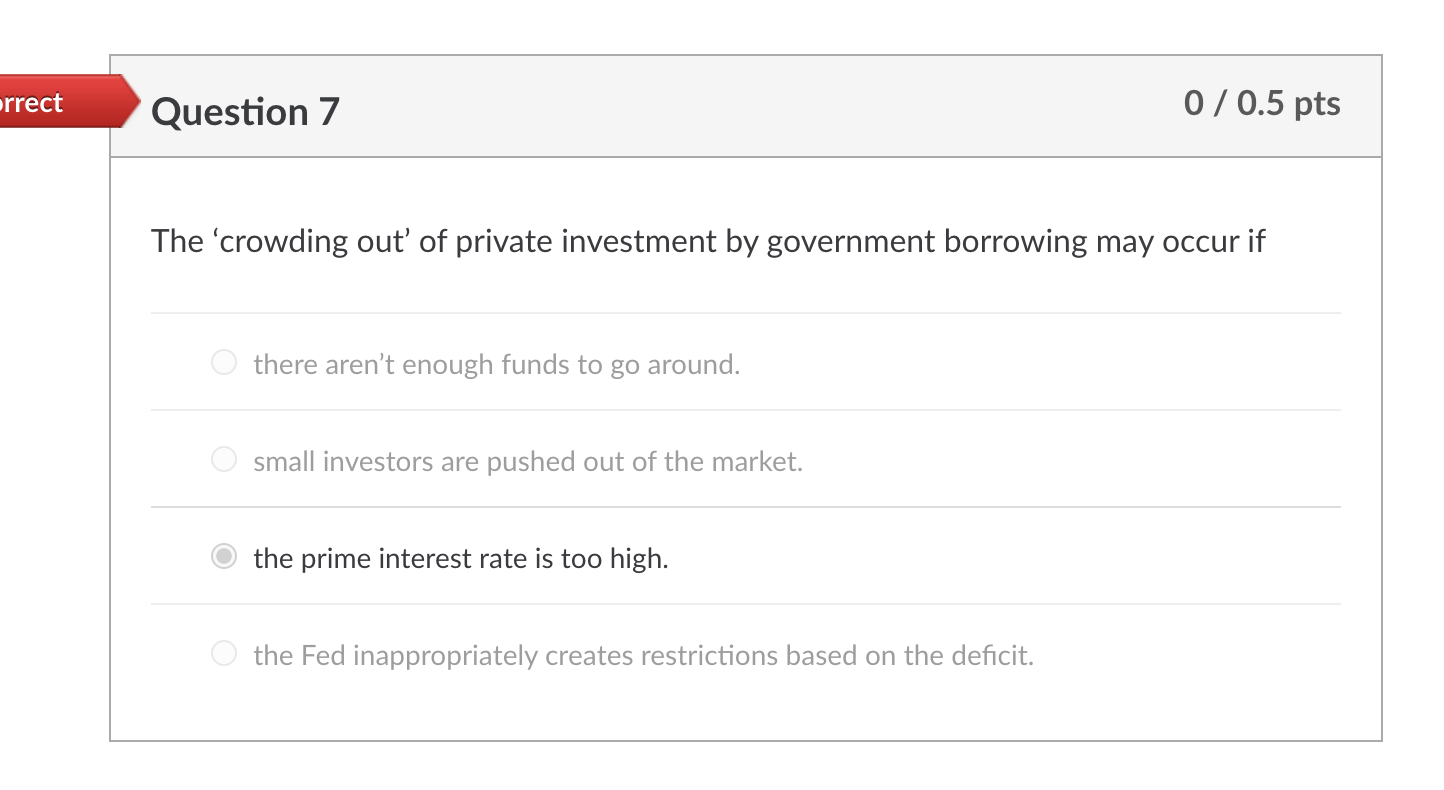
Task: Click the radio button next to the second answer
Action: click(x=223, y=459)
